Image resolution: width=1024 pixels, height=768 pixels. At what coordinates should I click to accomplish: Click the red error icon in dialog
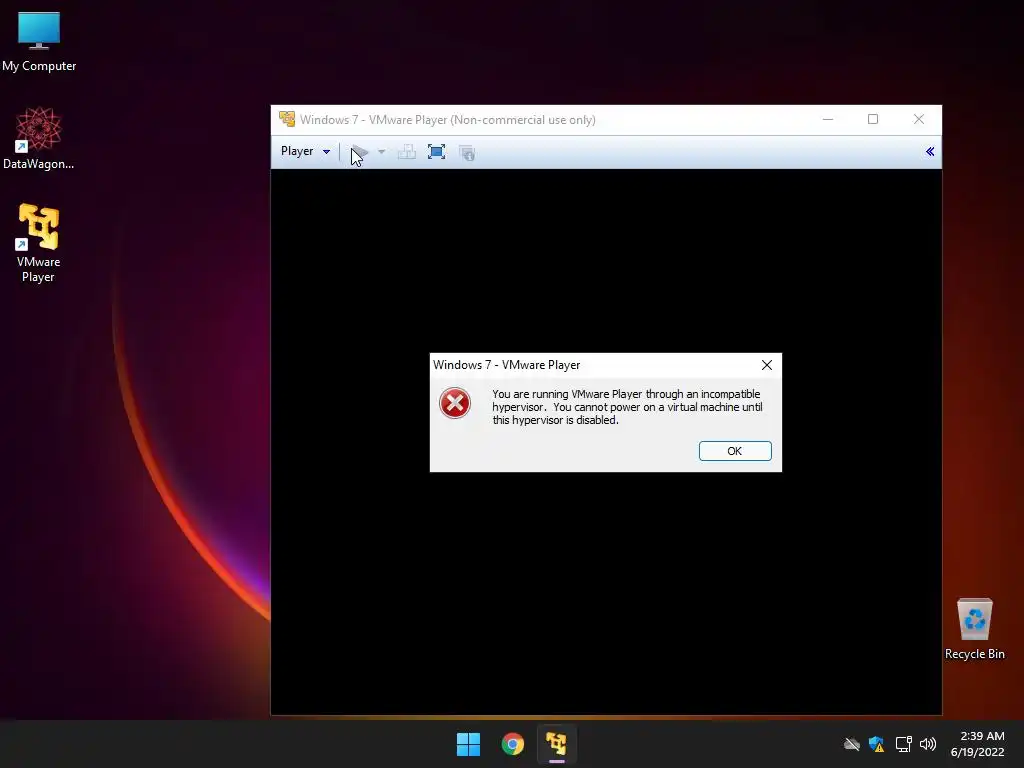click(x=455, y=402)
